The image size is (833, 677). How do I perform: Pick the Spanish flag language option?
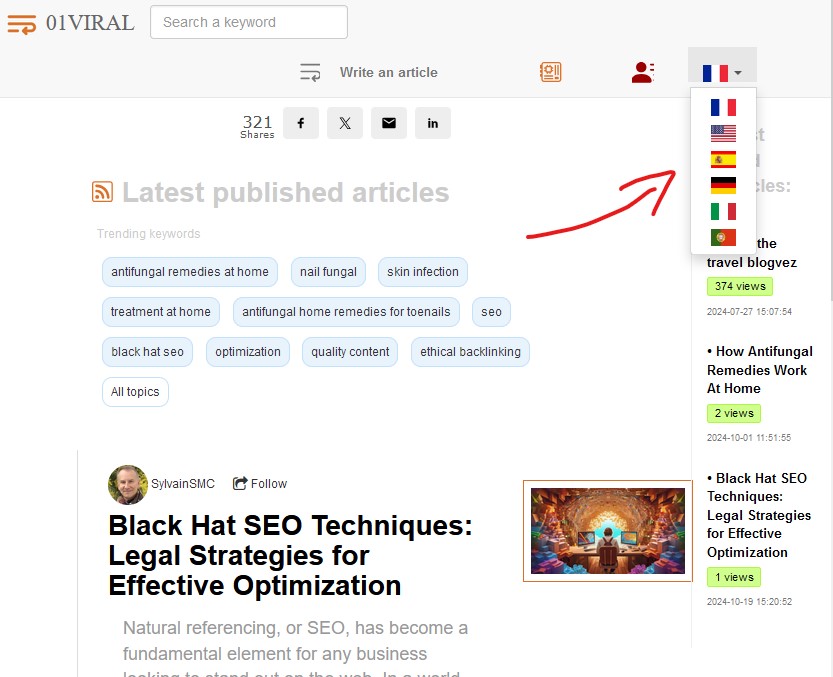click(723, 159)
